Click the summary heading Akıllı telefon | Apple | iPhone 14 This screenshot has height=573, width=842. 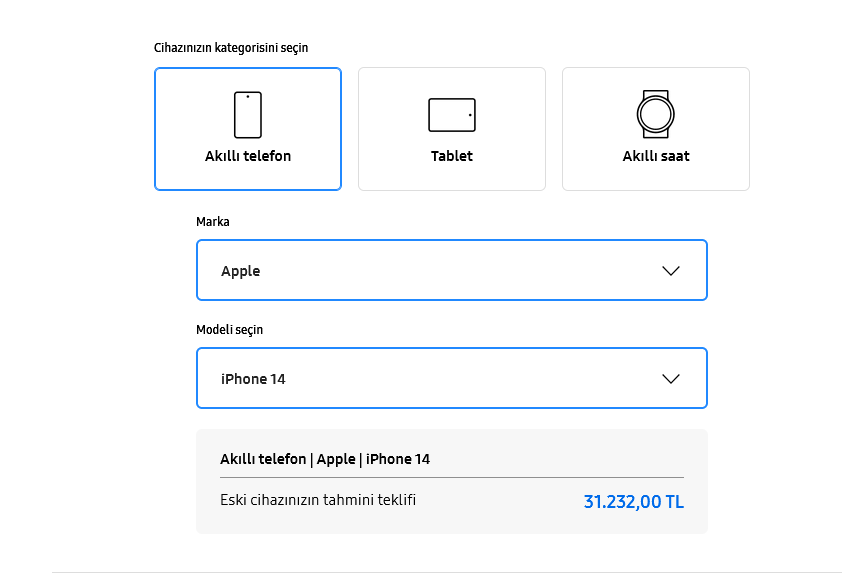(325, 459)
